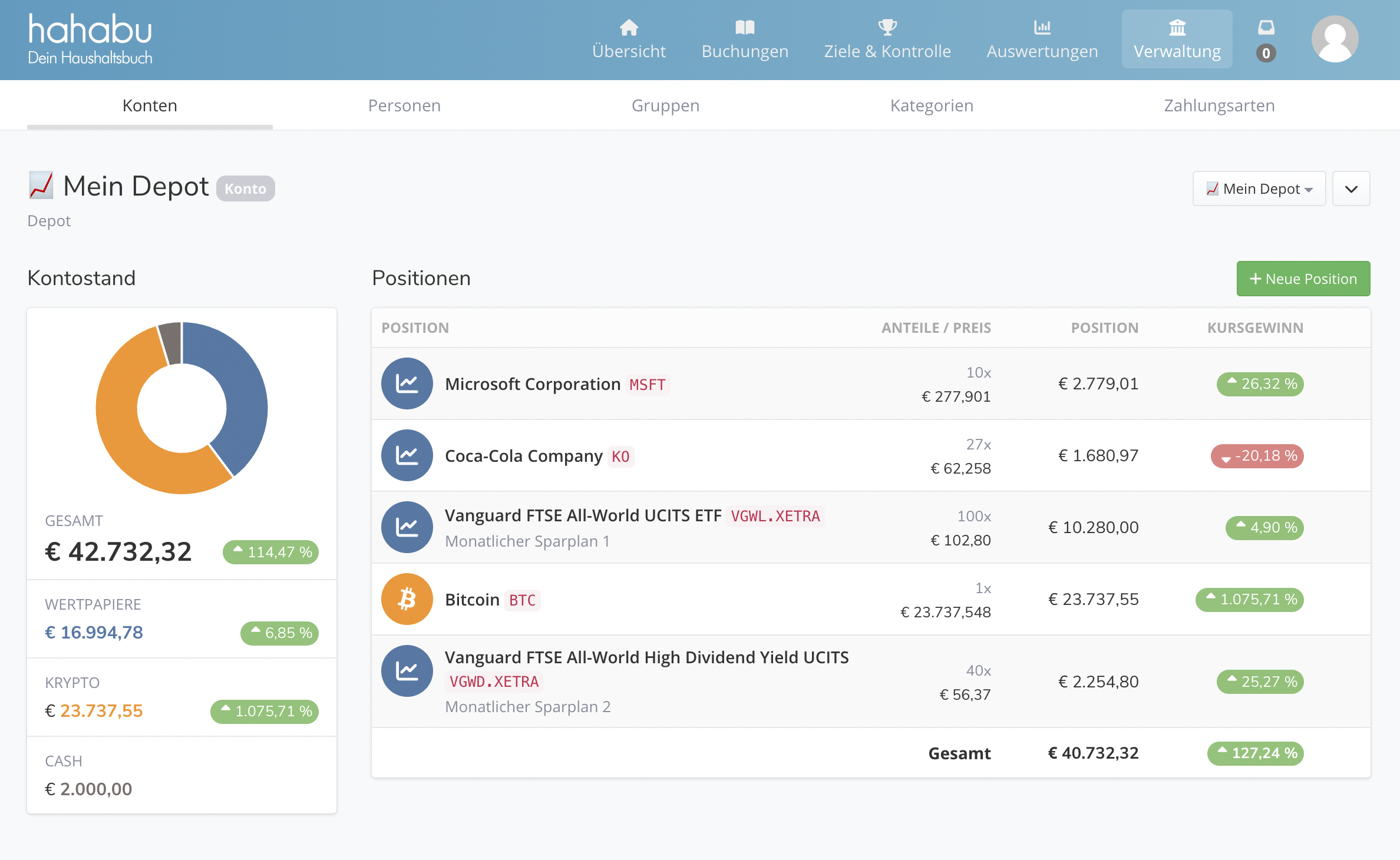
Task: Click the -20,18 % Kursgewinn badge
Action: [x=1257, y=456]
